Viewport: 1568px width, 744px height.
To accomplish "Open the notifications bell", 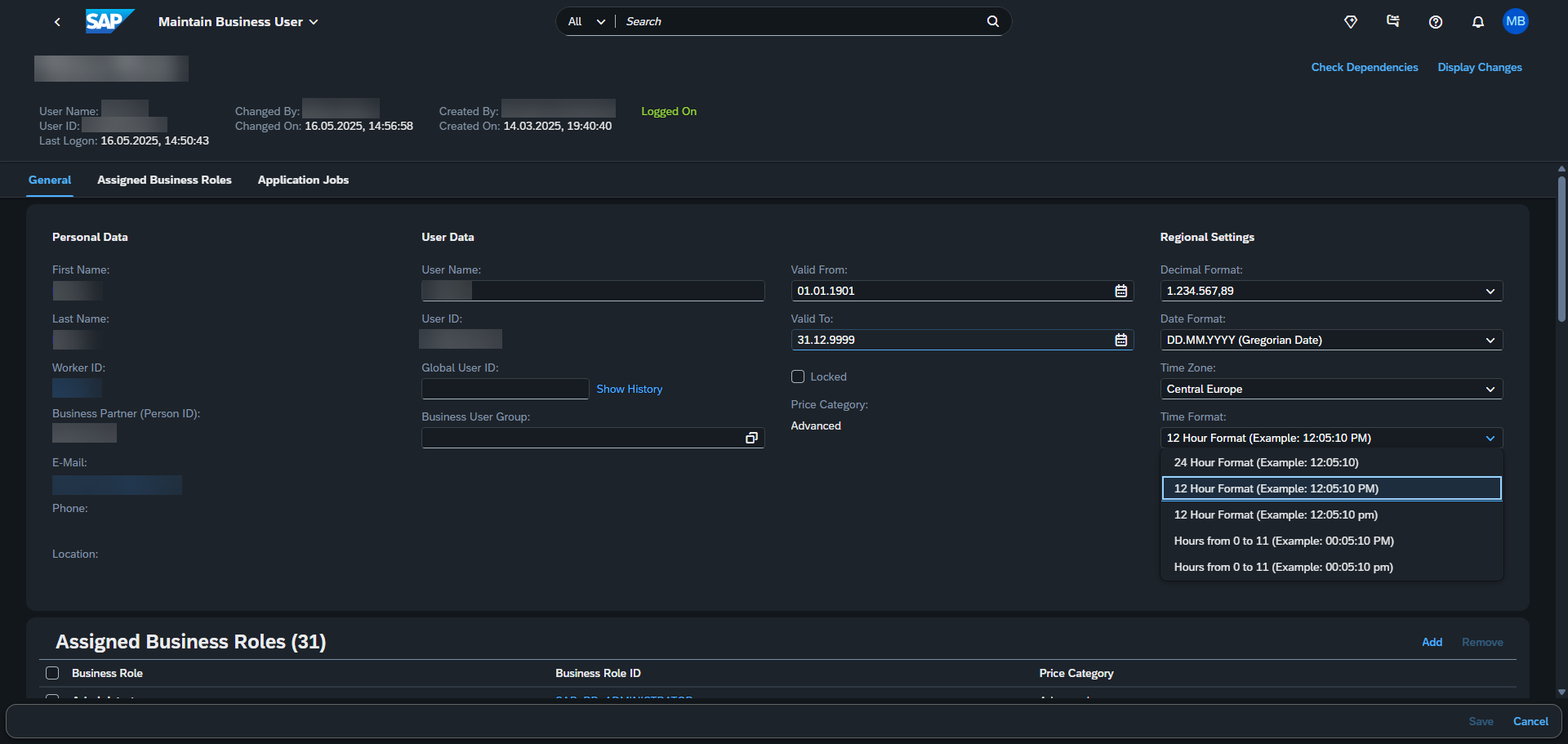I will click(1478, 22).
